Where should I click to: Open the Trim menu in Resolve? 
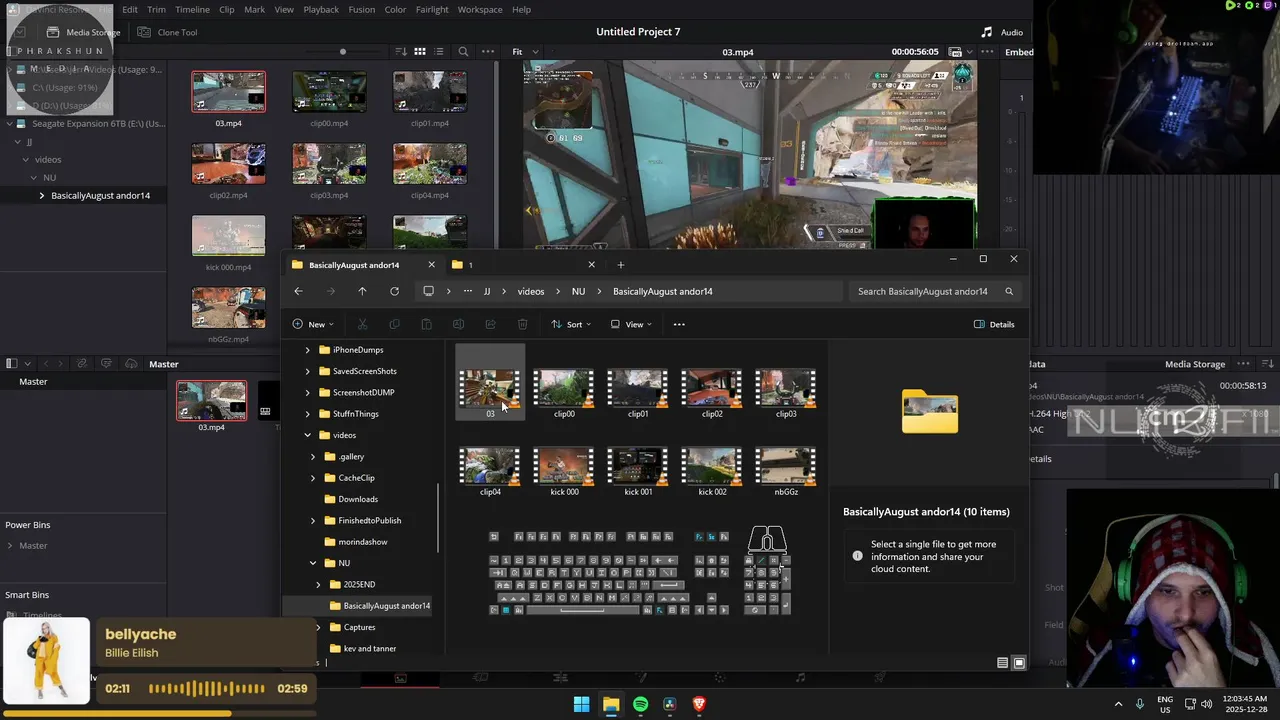[x=156, y=9]
